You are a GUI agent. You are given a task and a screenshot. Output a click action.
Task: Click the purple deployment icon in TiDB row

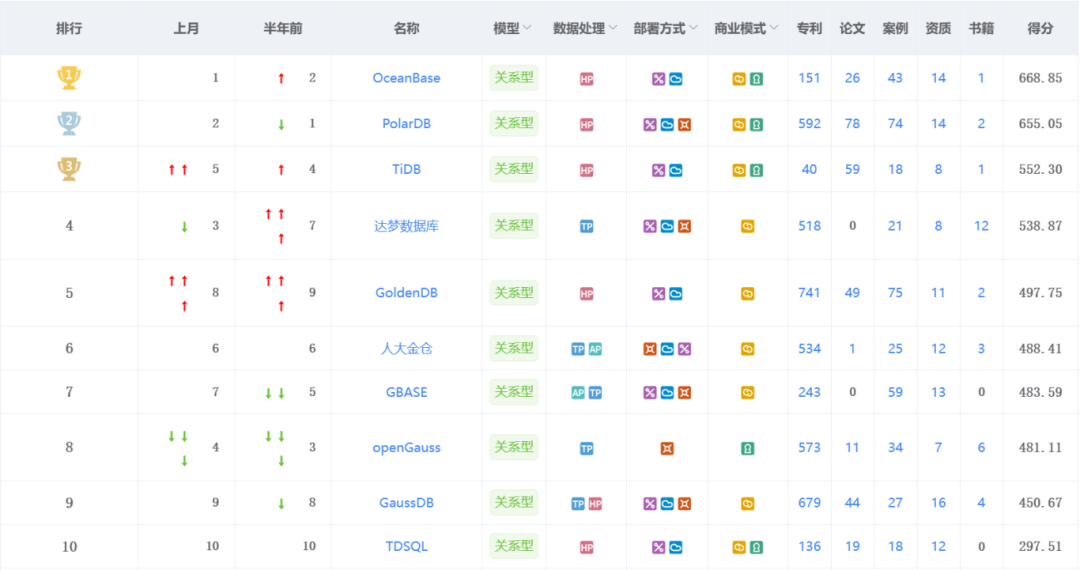point(658,170)
